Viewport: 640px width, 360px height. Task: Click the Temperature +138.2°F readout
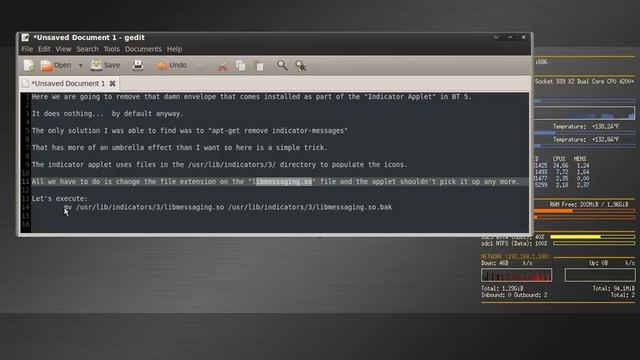click(x=586, y=127)
